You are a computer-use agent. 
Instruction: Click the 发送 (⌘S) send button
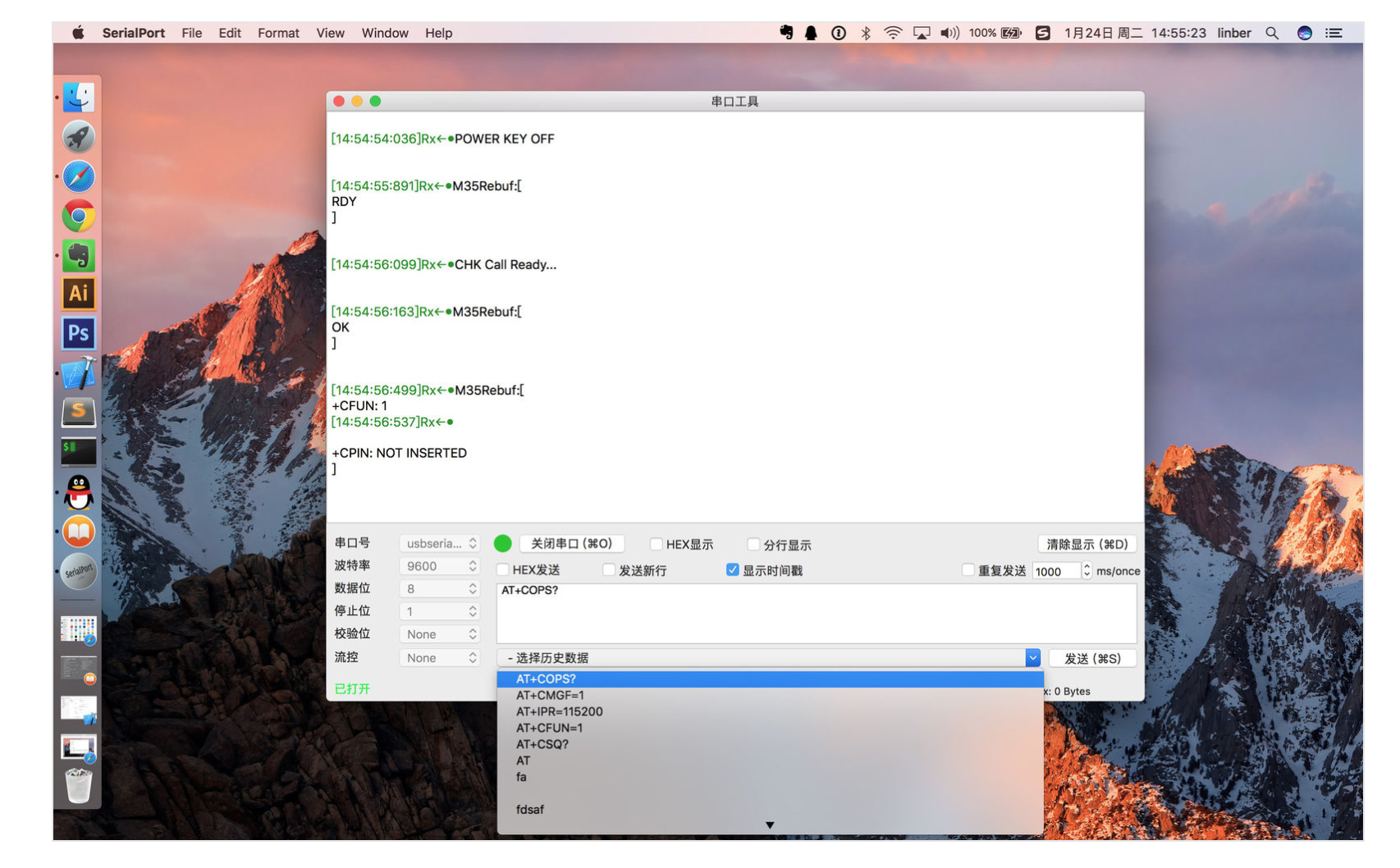click(1092, 658)
